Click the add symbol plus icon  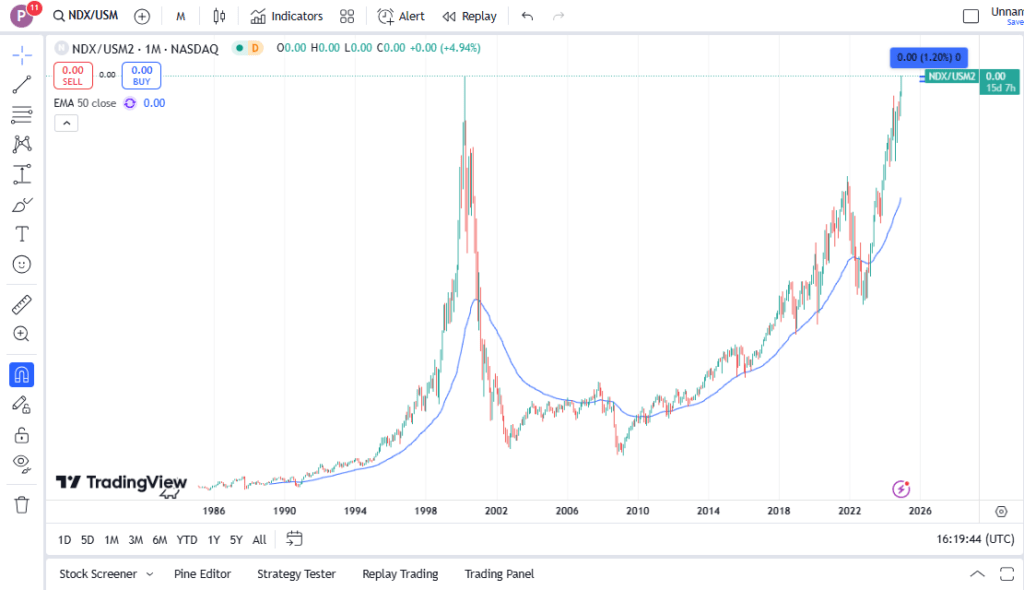coord(142,16)
